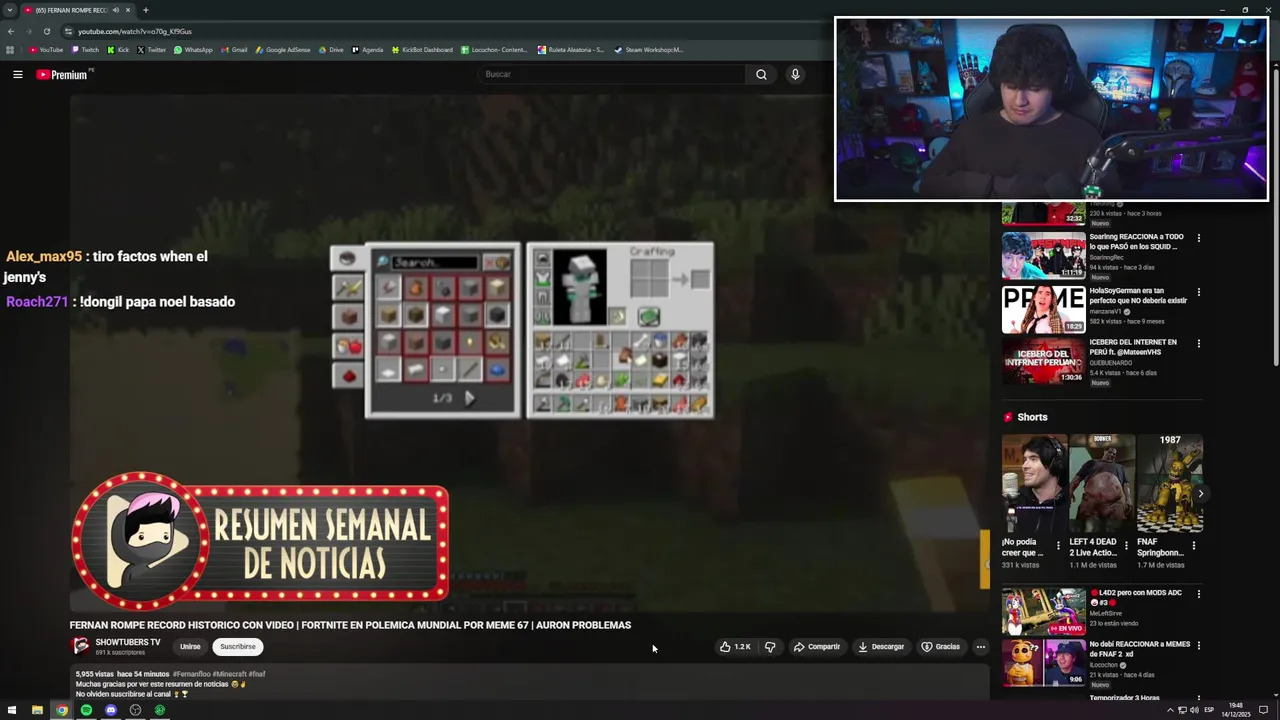Open options for HolaSoyGerman video
The height and width of the screenshot is (720, 1280).
tap(1198, 292)
